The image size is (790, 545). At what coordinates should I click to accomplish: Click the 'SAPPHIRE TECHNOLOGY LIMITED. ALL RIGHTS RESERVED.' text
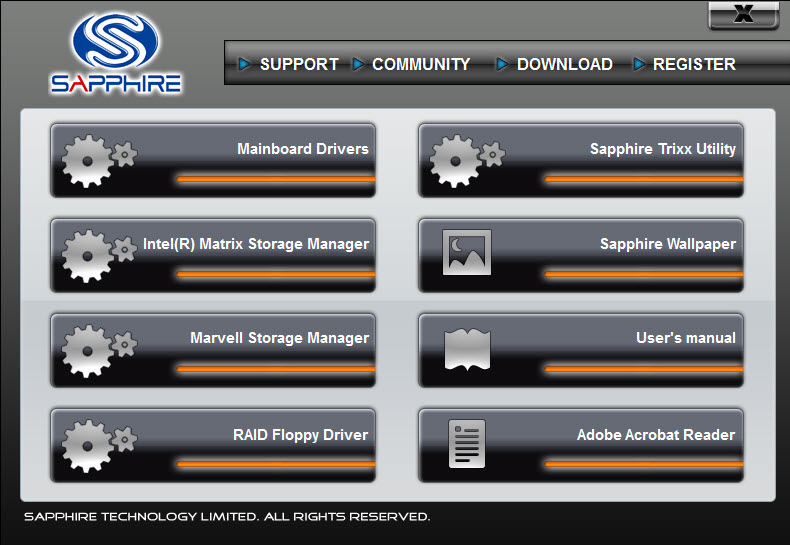pos(227,517)
